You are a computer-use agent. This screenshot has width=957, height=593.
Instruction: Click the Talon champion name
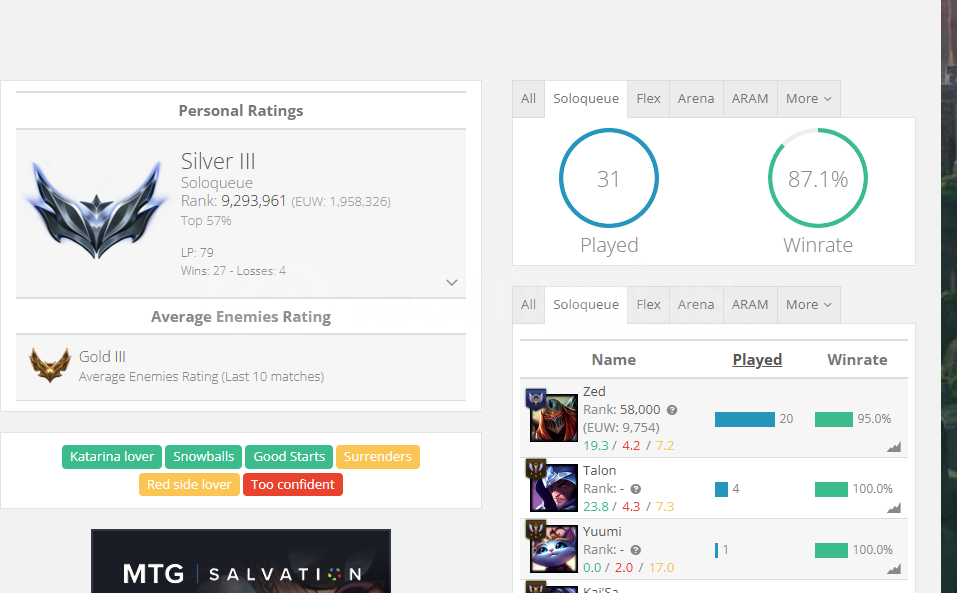pyautogui.click(x=599, y=470)
